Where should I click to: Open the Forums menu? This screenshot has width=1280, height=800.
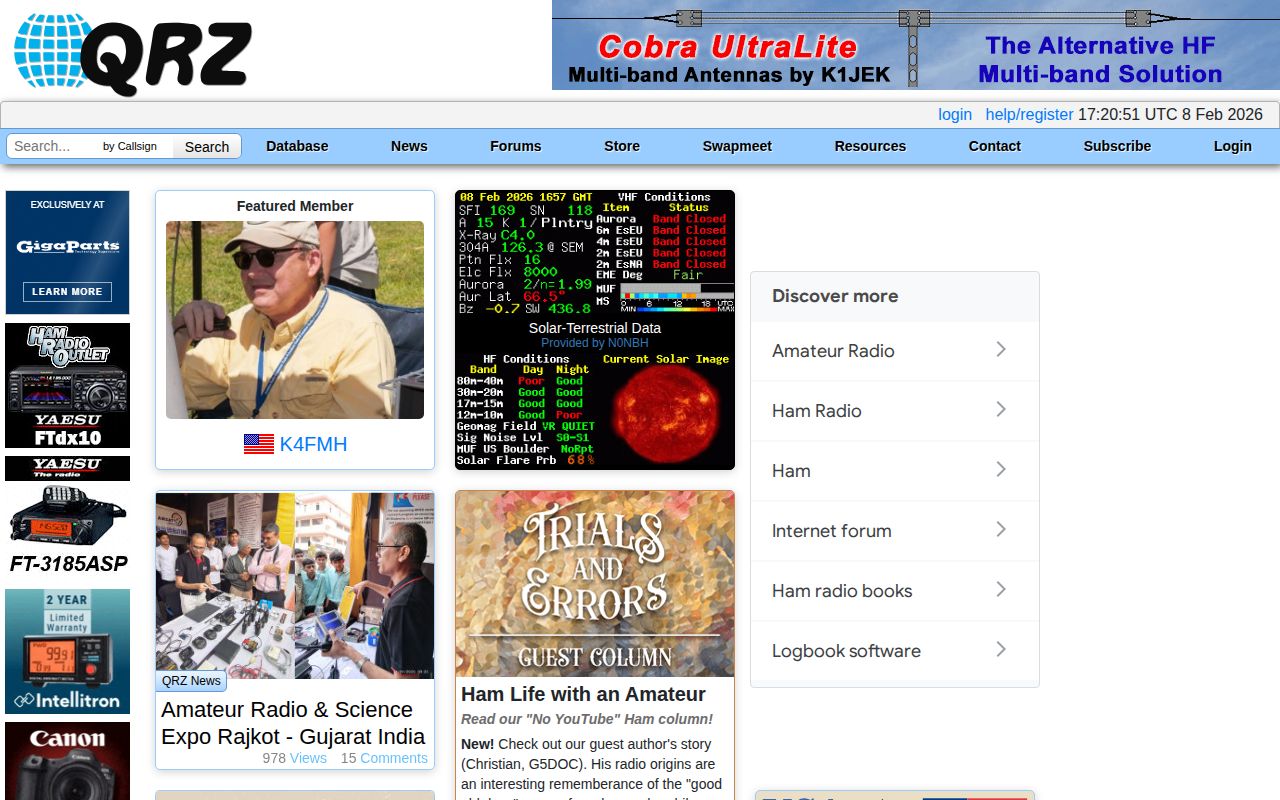pos(515,146)
